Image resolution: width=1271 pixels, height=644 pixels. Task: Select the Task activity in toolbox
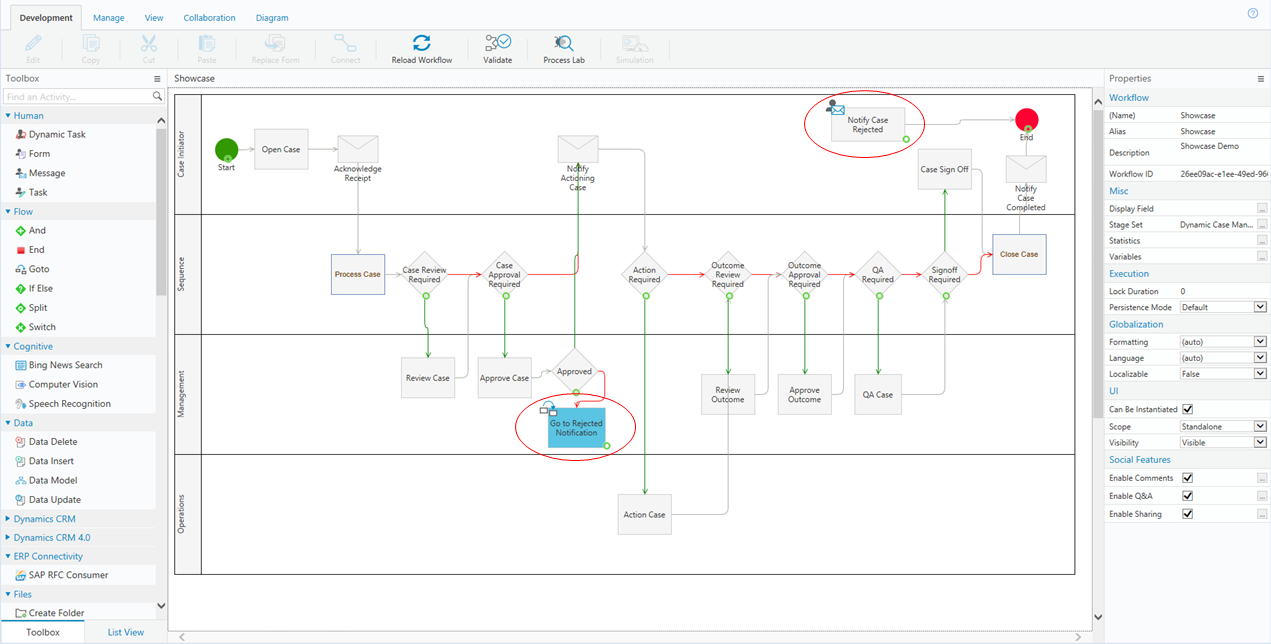click(x=38, y=192)
